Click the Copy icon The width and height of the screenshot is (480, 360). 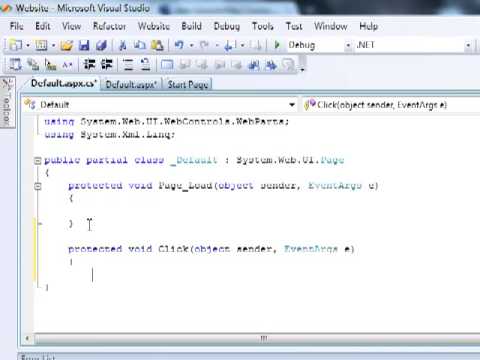point(140,45)
